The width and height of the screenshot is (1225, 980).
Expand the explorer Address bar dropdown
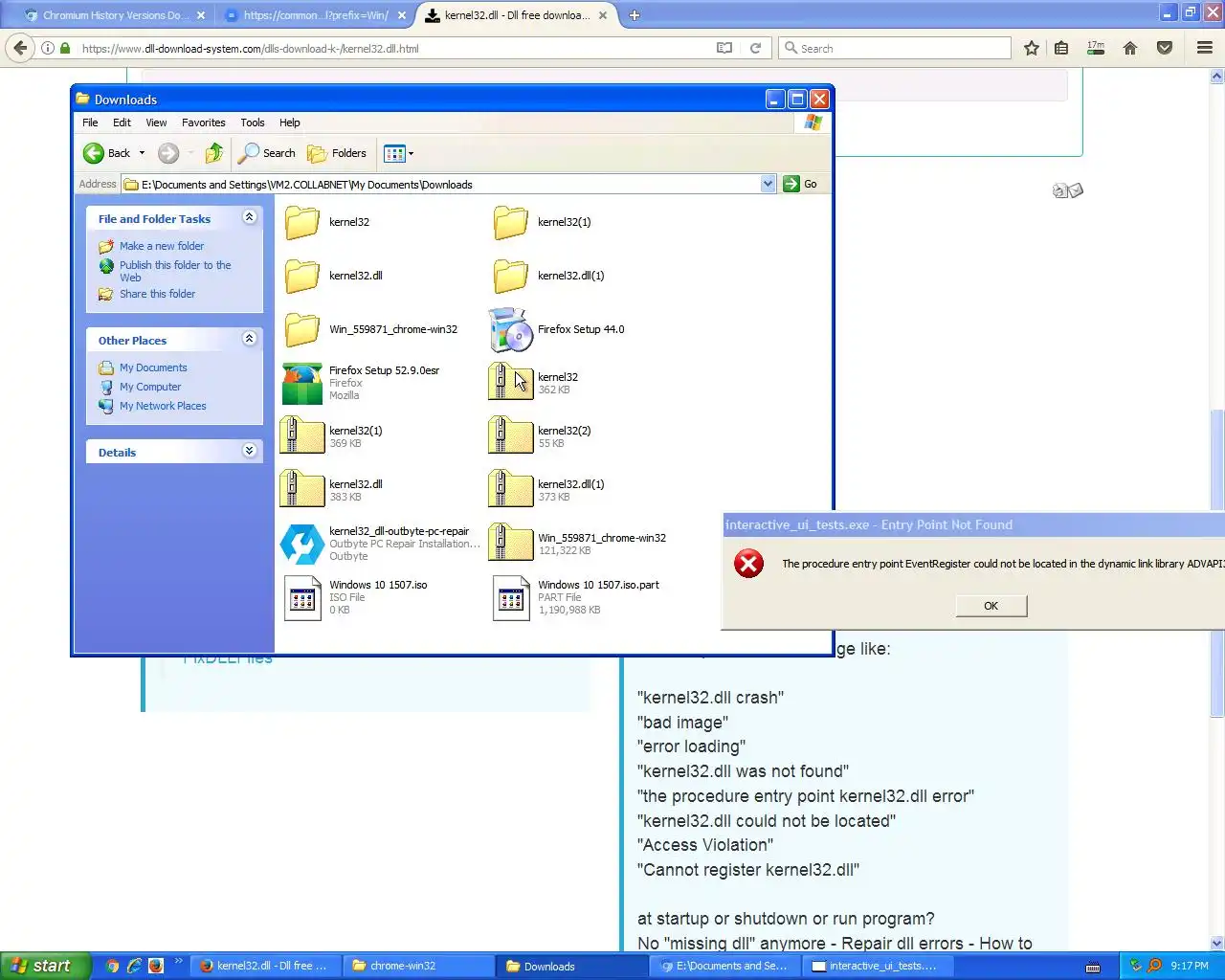[768, 185]
